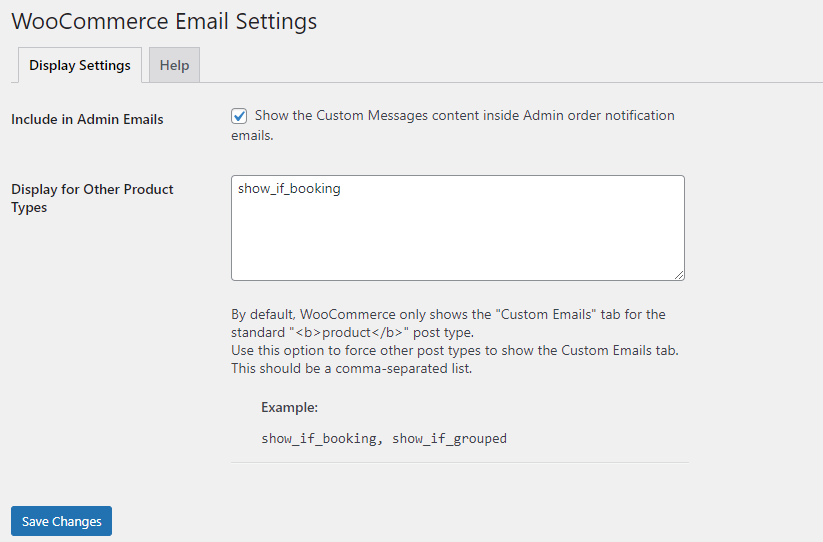823x542 pixels.
Task: Focus the Display for Other Product Types textarea
Action: tap(457, 228)
